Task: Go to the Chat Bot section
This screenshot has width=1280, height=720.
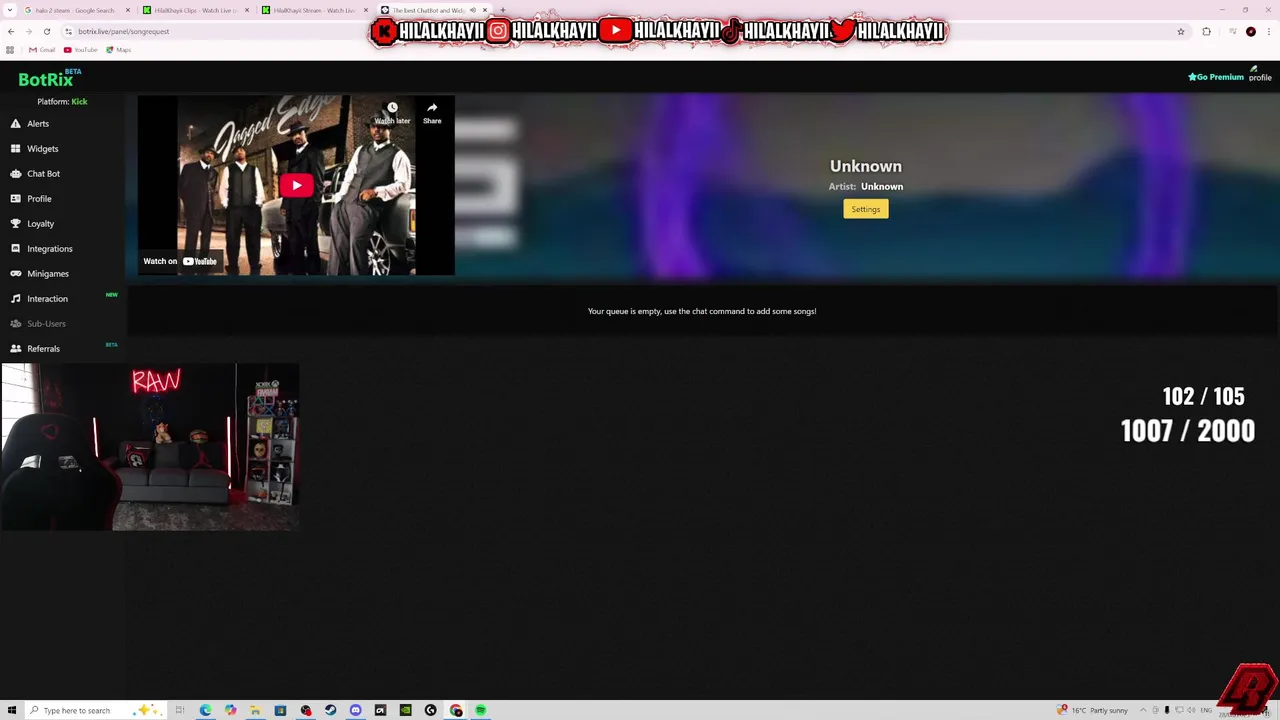Action: point(43,174)
